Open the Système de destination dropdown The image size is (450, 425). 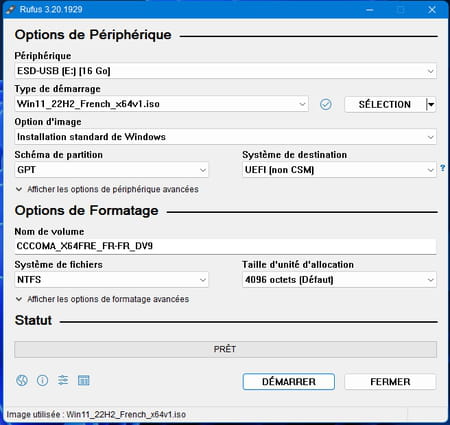(339, 170)
